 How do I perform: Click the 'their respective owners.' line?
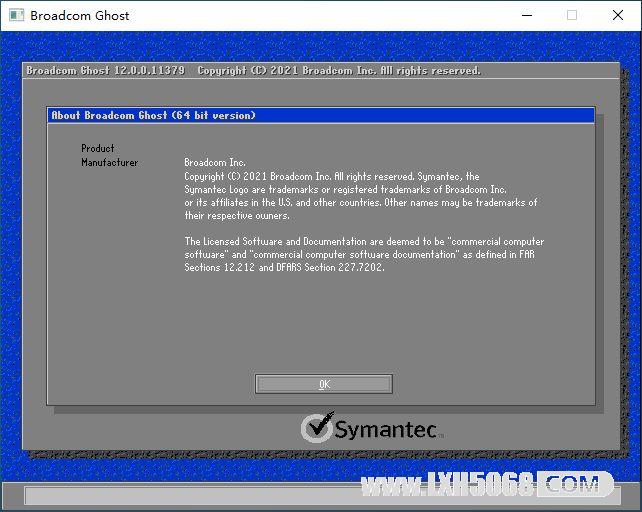[237, 215]
